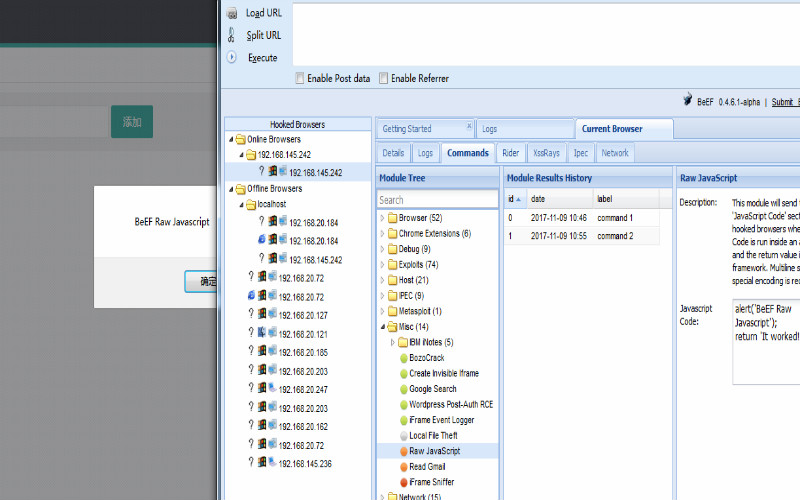
Task: Click the Metasploit (1) folder icon
Action: coord(392,311)
